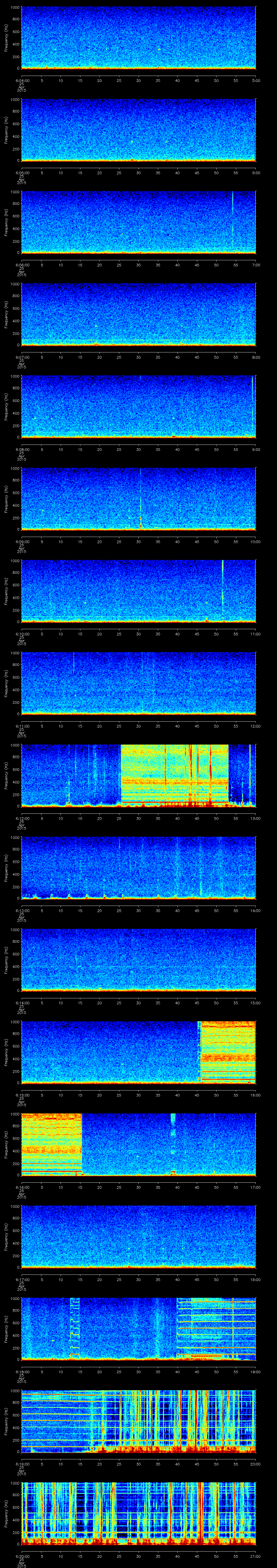The width and height of the screenshot is (277, 1568).
Task: Click the spectrogram panel starting at 6:14:00
Action: point(139,960)
